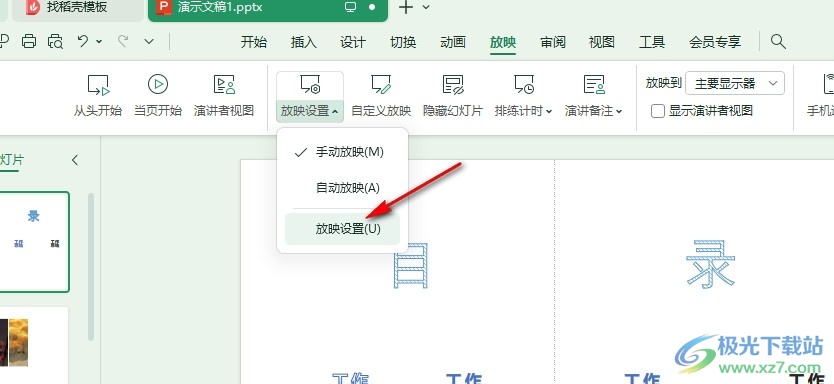Viewport: 834px width, 384px height.
Task: Click the 放映 ribbon tab
Action: click(503, 42)
